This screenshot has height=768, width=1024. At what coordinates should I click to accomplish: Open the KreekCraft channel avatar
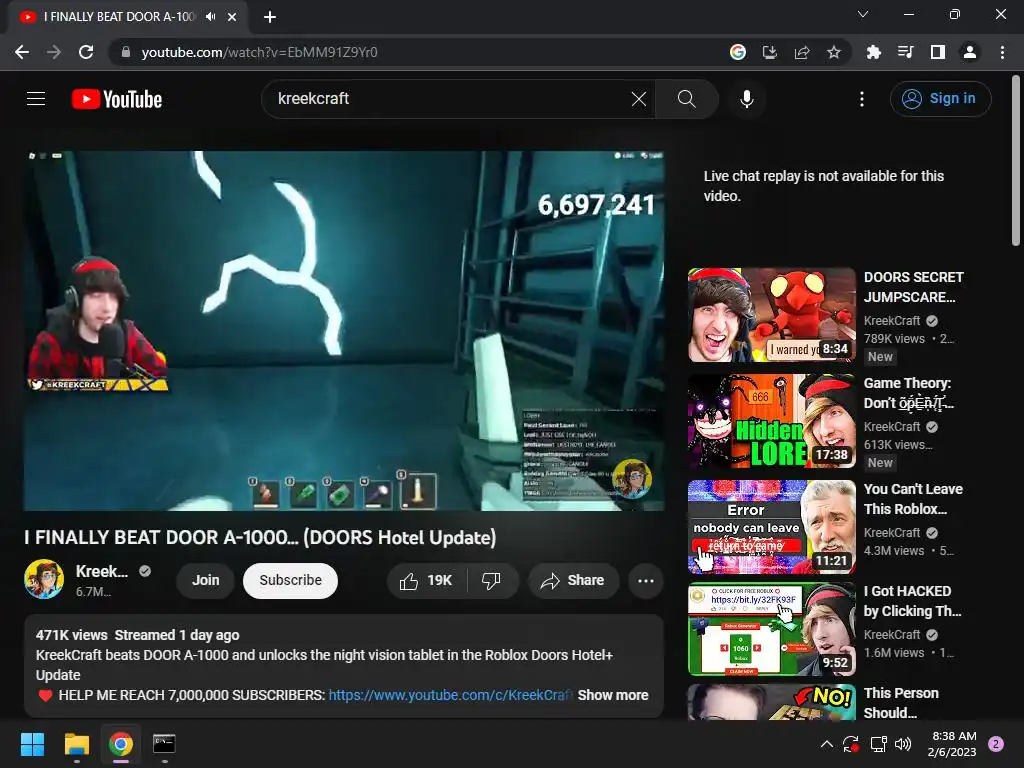tap(44, 579)
